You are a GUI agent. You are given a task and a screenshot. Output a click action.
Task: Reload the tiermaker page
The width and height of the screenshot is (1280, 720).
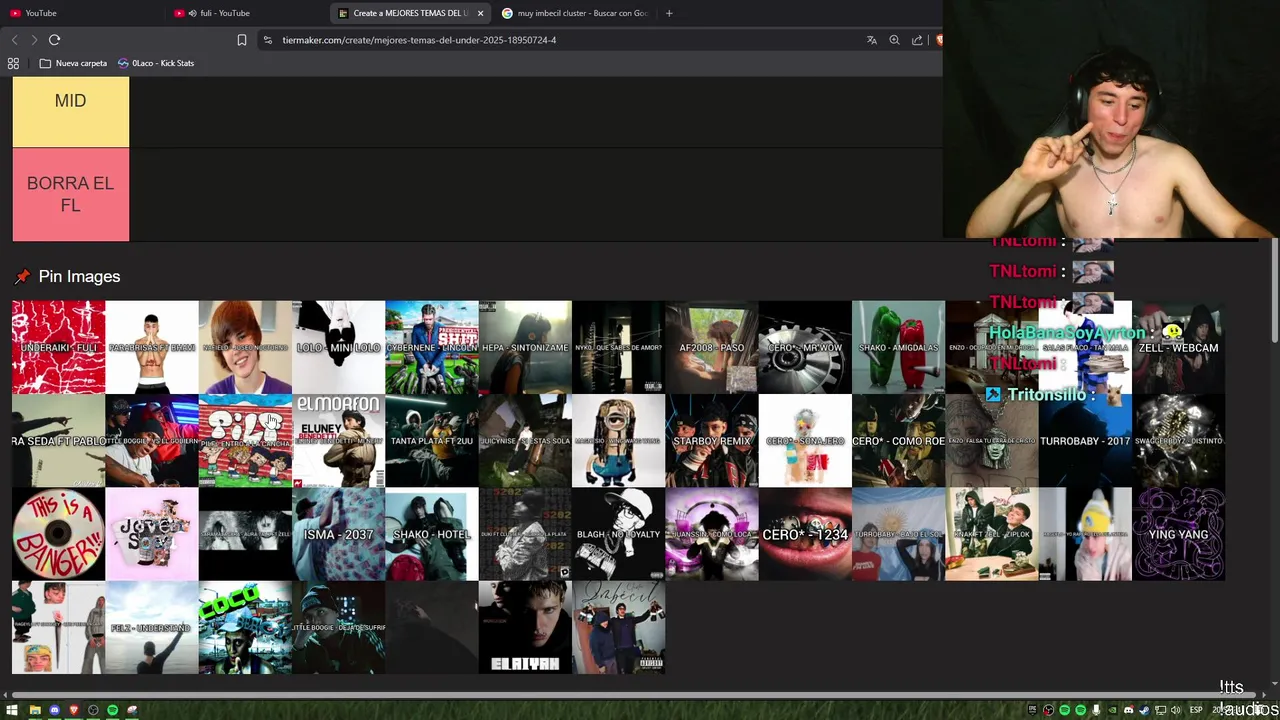[x=55, y=40]
